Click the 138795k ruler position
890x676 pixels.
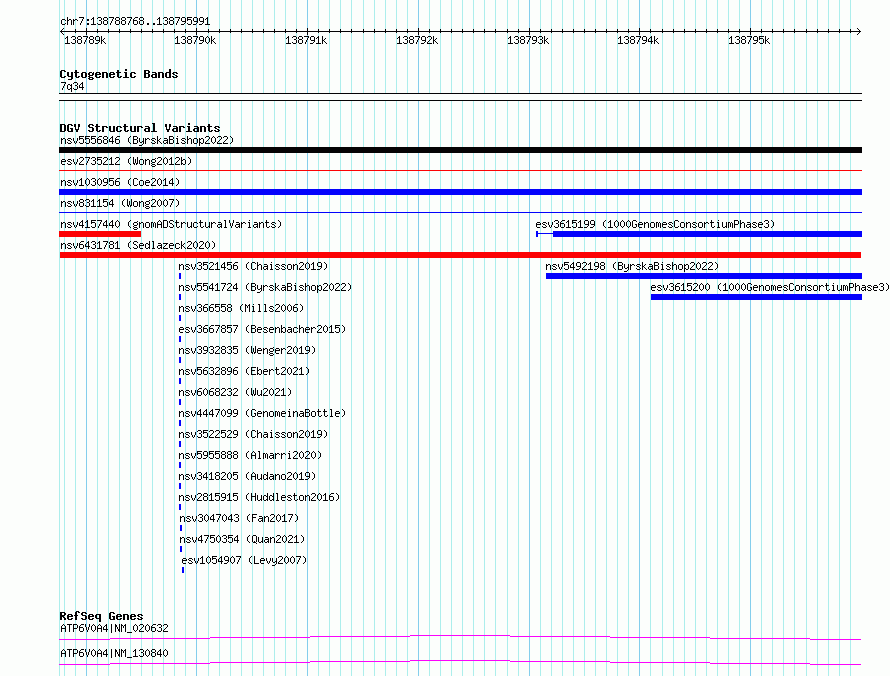749,40
